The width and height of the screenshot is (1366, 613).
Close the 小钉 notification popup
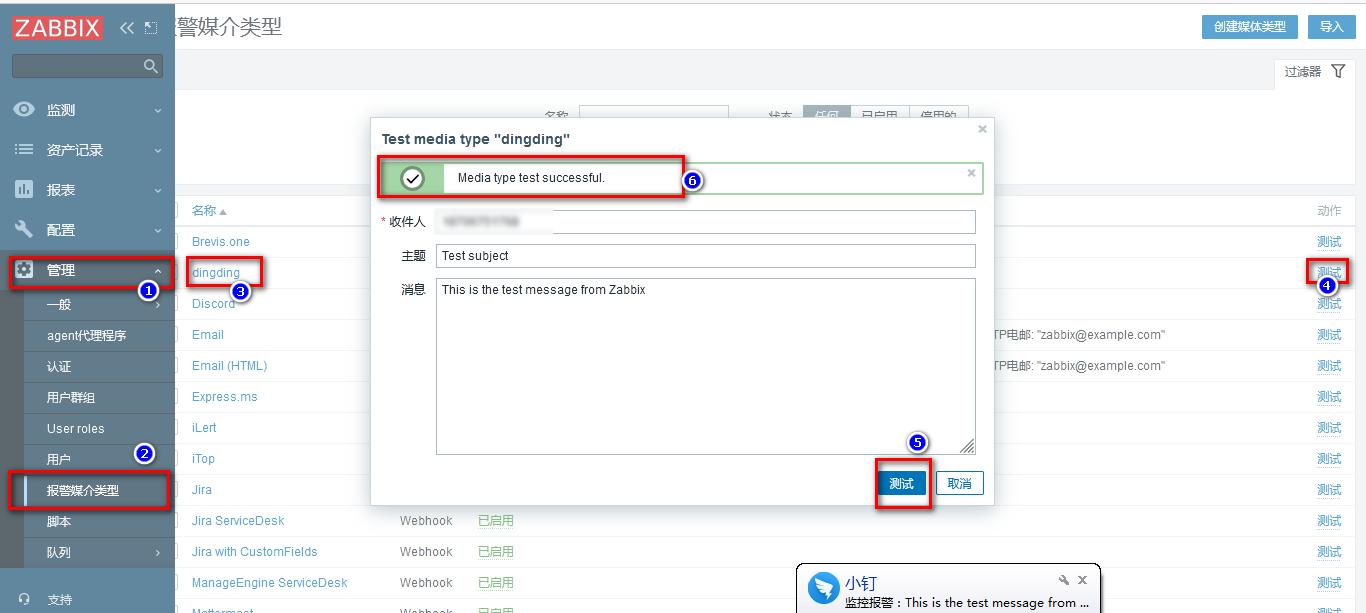[1082, 580]
